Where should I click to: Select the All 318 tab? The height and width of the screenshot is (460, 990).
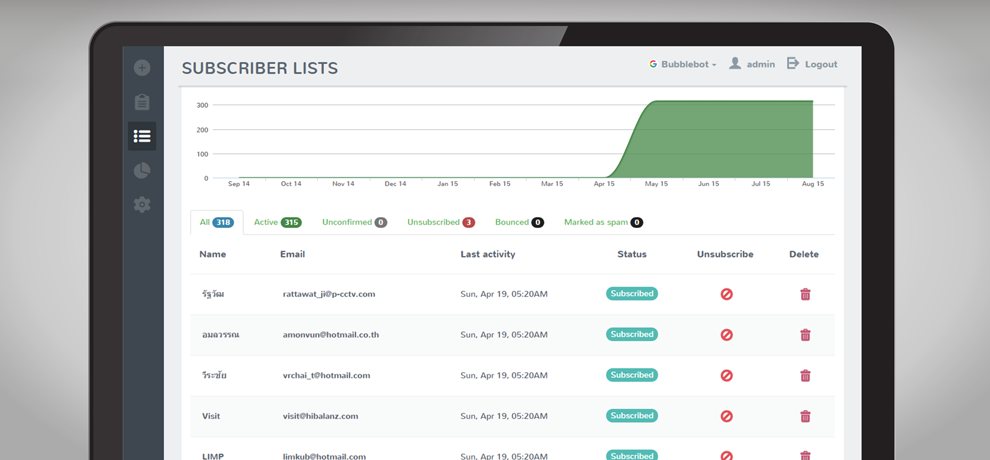click(x=217, y=222)
